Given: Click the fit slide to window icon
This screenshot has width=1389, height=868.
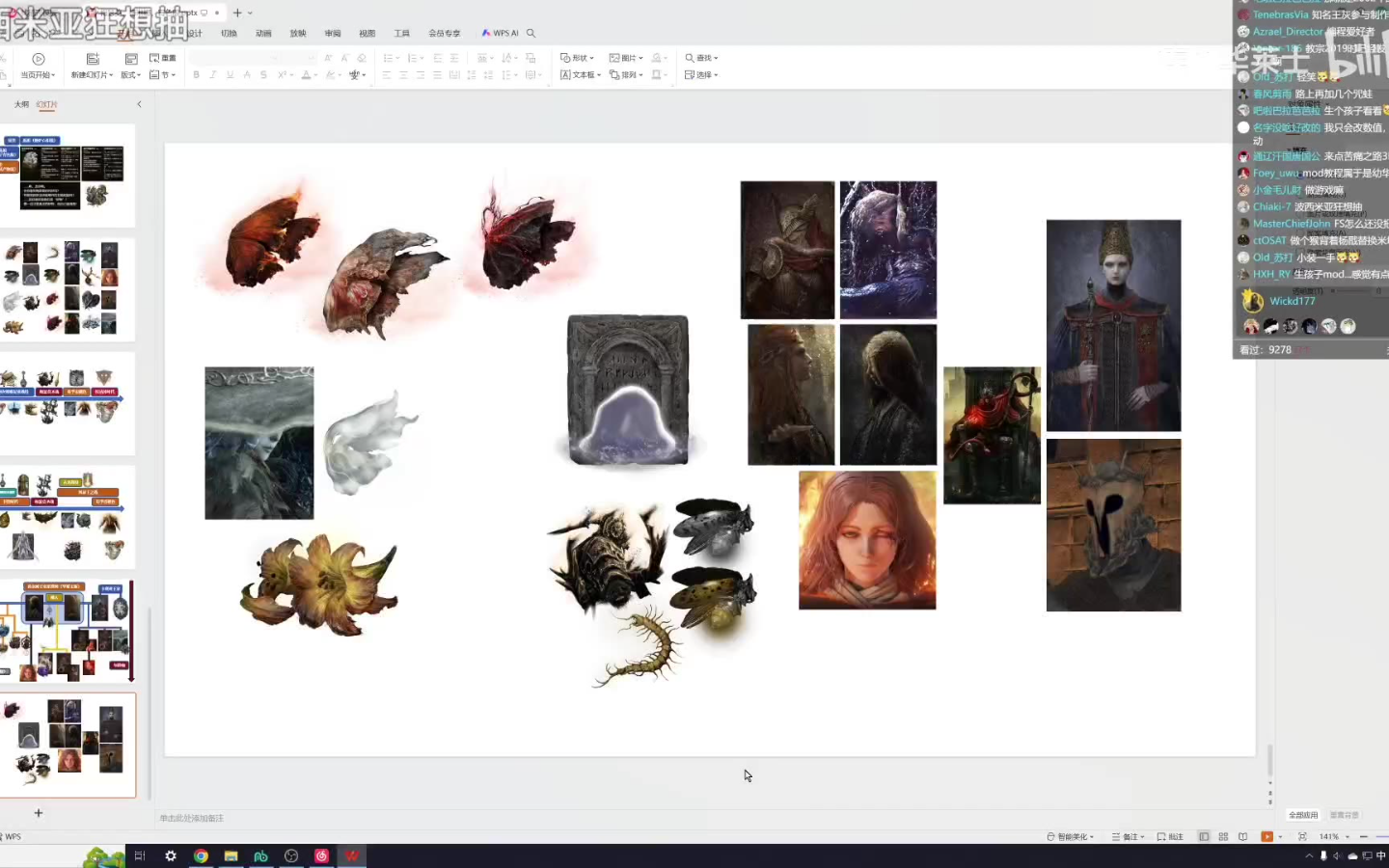Looking at the screenshot, I should tap(1302, 837).
